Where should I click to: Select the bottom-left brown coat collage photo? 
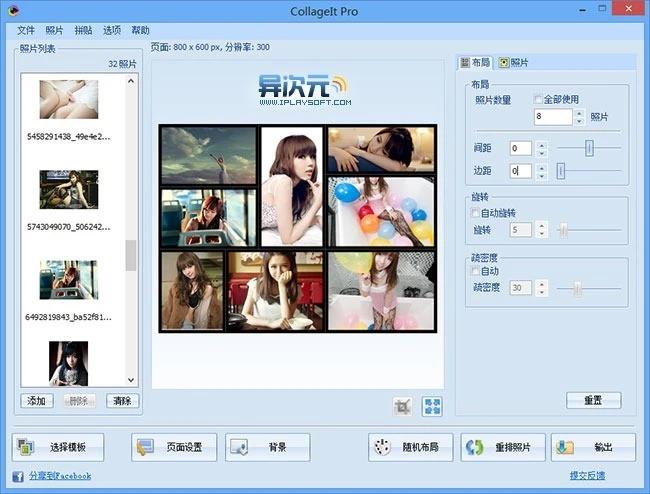tap(192, 291)
